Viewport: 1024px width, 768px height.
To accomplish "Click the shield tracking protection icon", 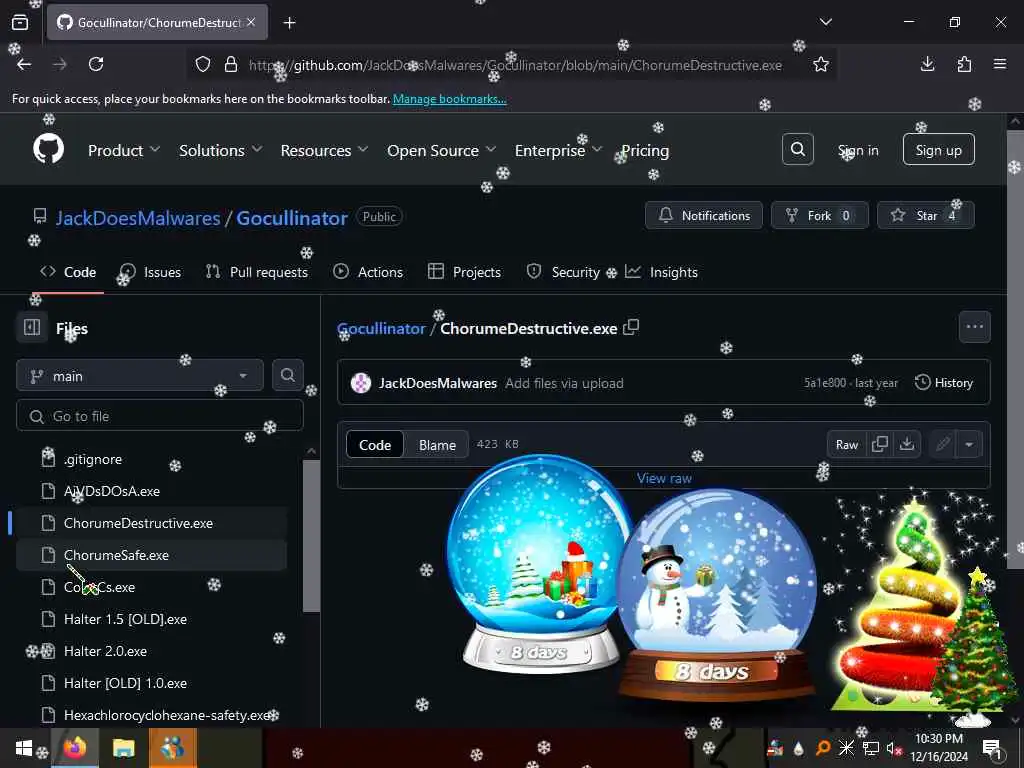I will 203,64.
